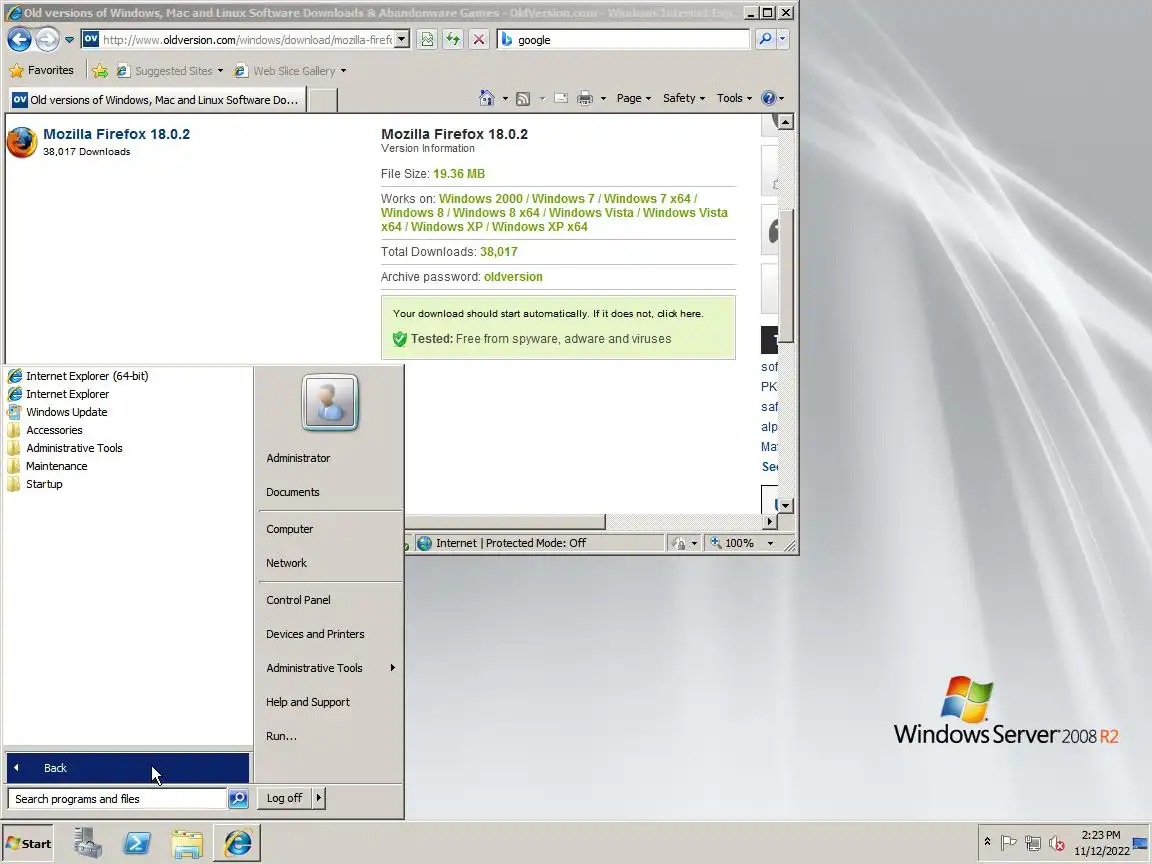Select the Old versions of Windows tab
Viewport: 1152px width, 864px height.
click(x=156, y=99)
